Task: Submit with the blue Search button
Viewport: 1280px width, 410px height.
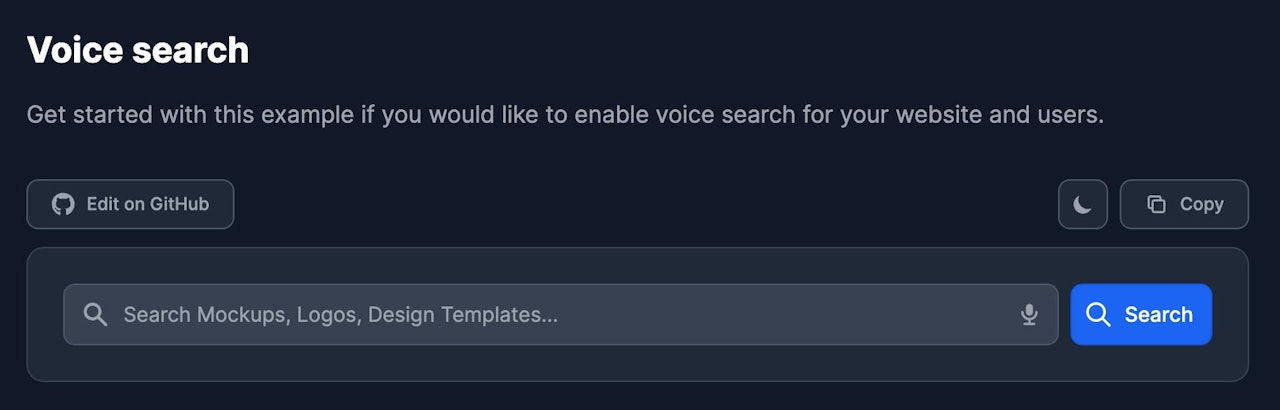Action: pos(1140,315)
